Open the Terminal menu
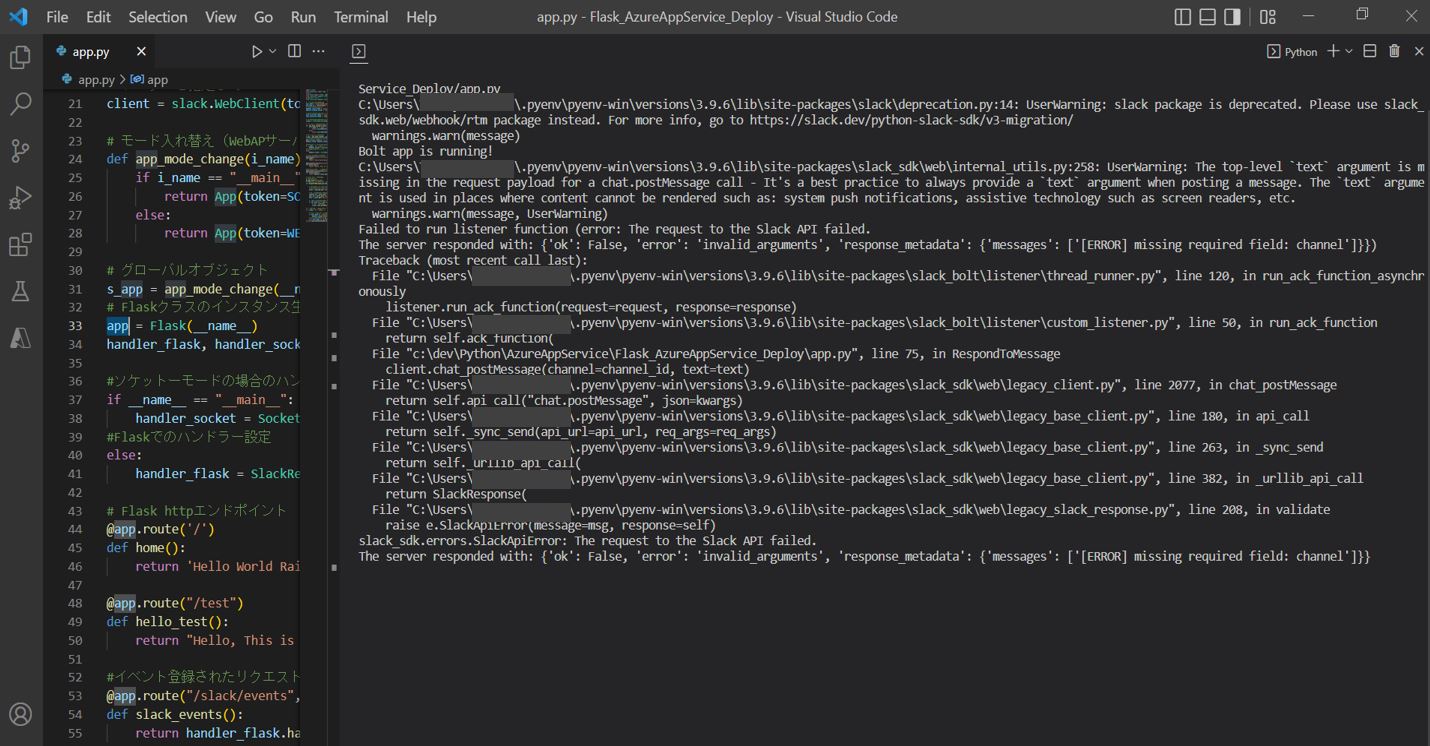This screenshot has width=1430, height=746. [x=360, y=17]
